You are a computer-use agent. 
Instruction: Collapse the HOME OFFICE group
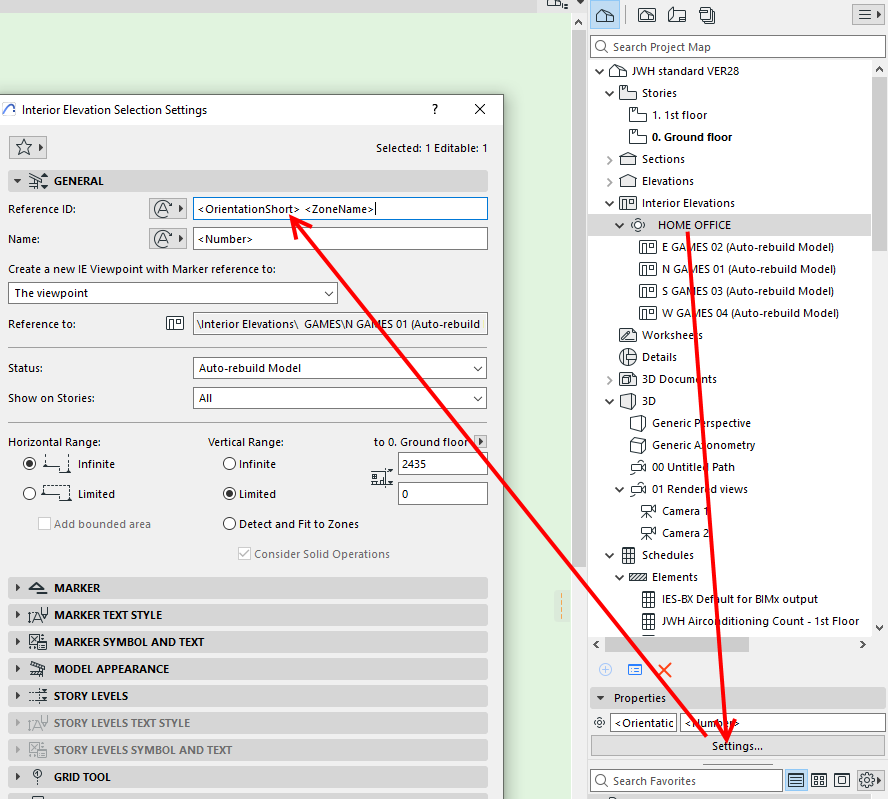(x=620, y=225)
